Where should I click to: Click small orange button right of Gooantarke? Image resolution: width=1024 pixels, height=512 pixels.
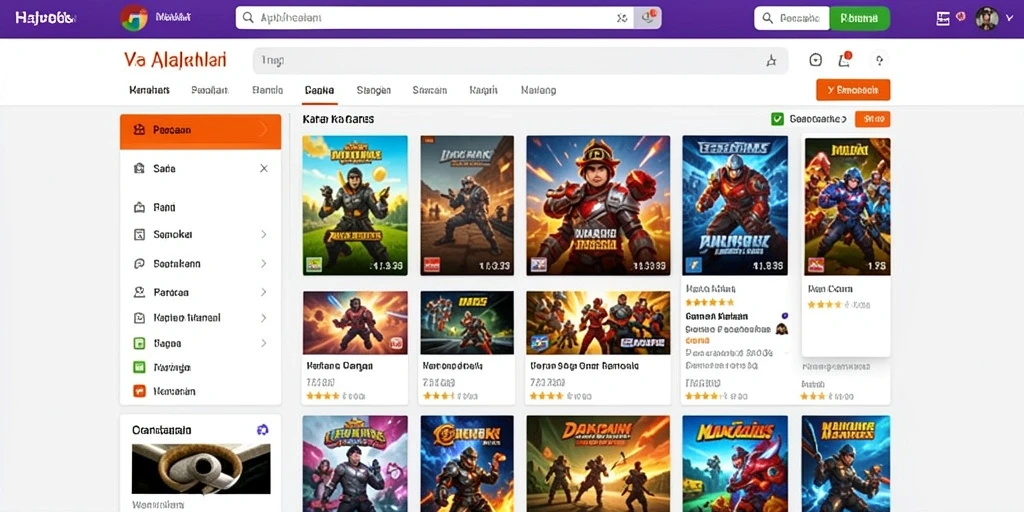point(872,119)
